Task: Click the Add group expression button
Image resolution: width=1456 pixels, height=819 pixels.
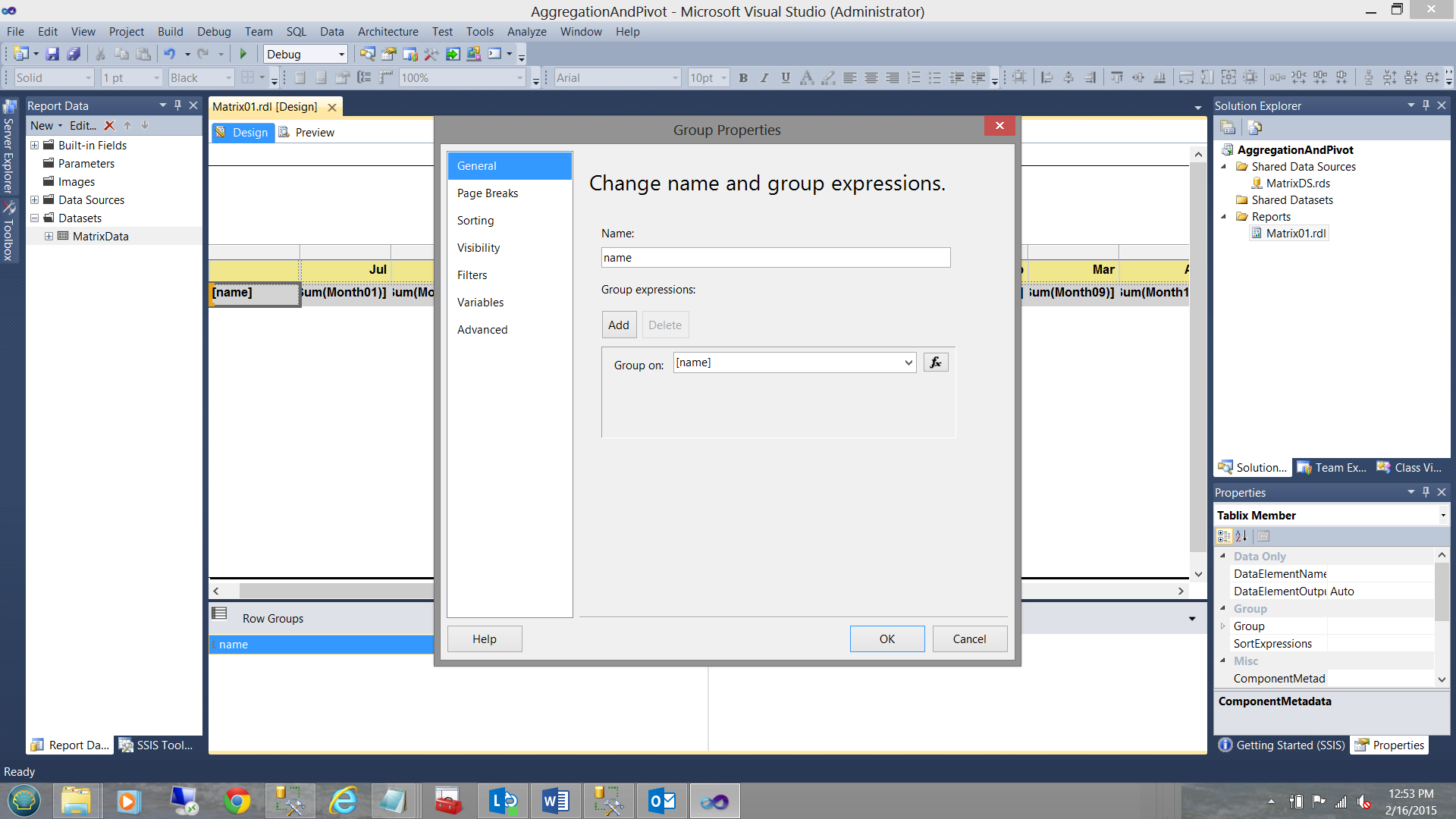Action: pos(618,325)
